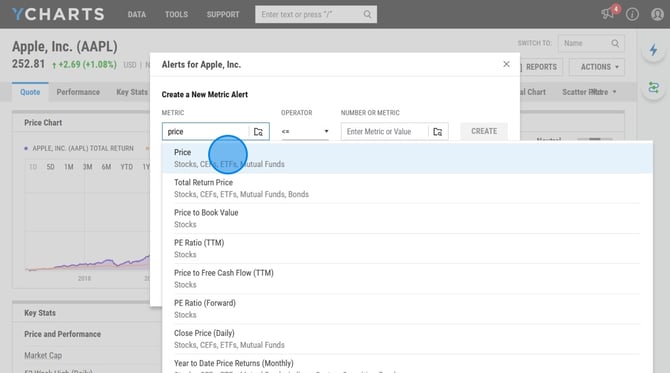Viewport: 670px width, 373px height.
Task: Switch to the Performance tab
Action: [78, 92]
